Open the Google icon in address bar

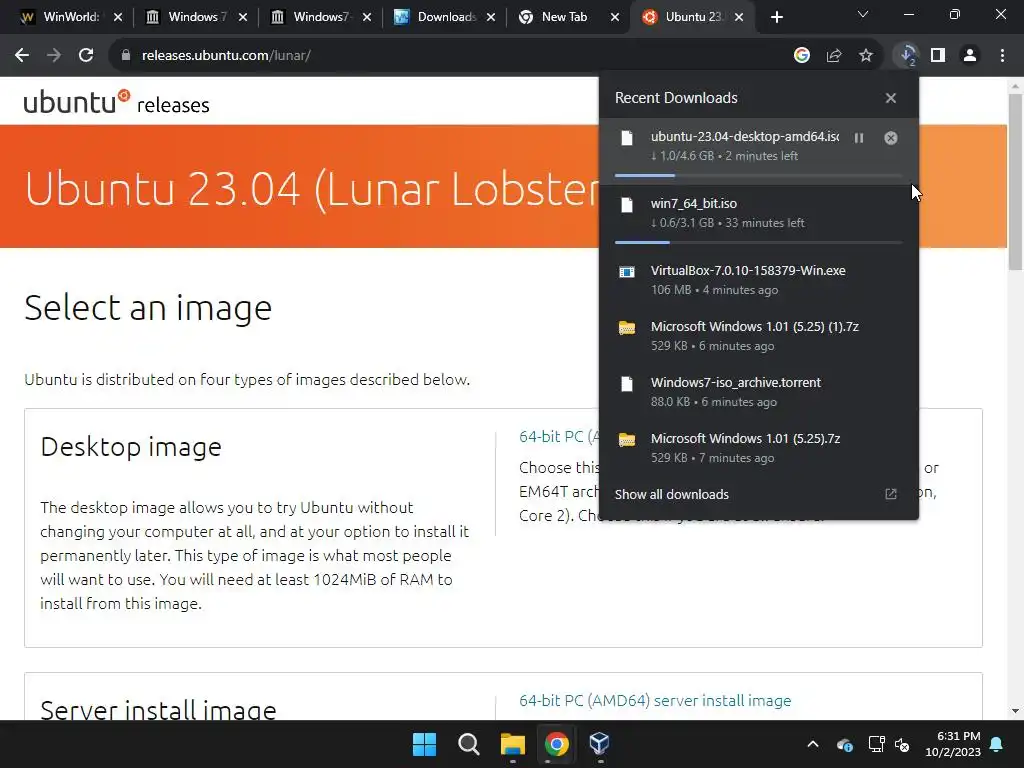point(802,56)
